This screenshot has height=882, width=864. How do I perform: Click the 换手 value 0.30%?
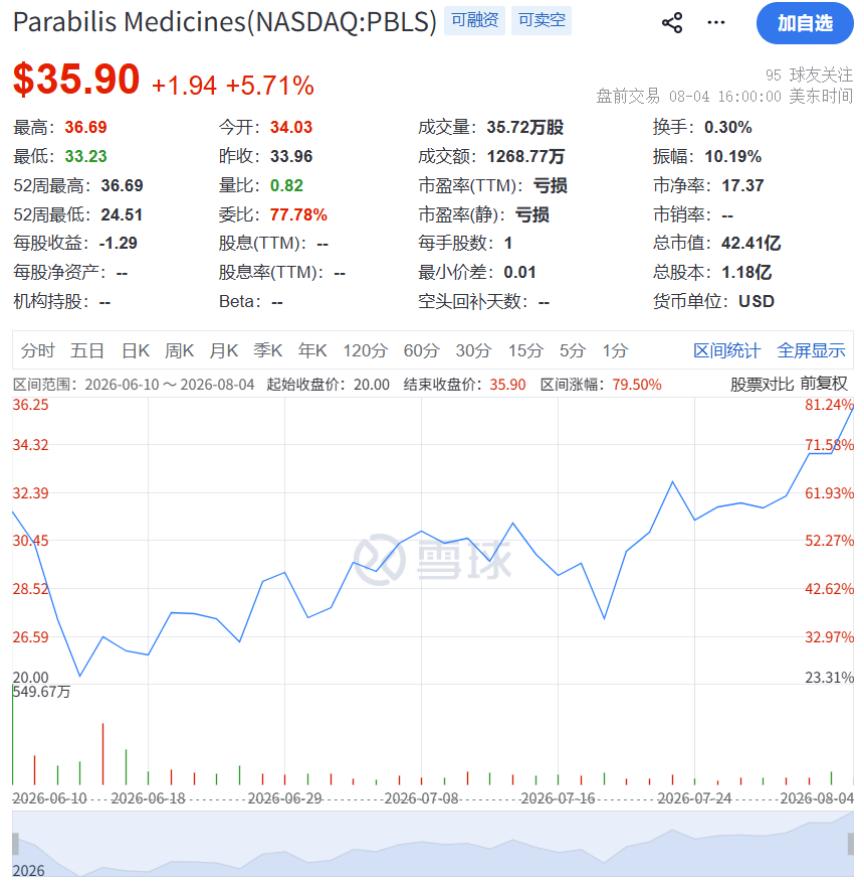[x=728, y=127]
